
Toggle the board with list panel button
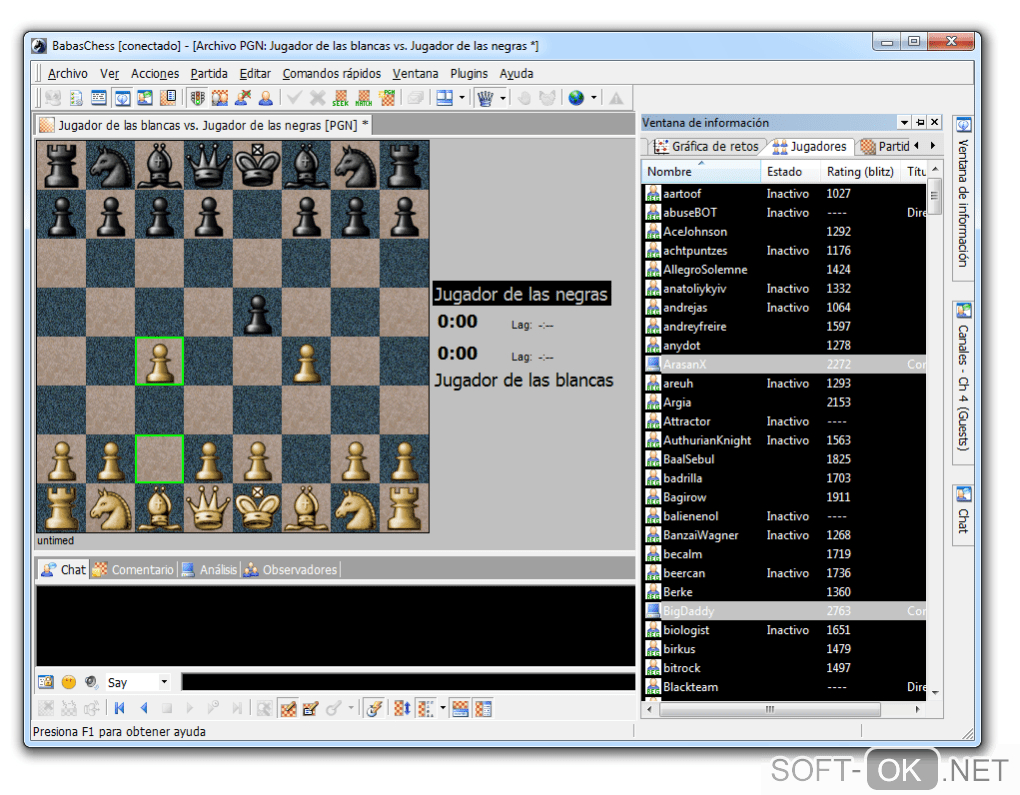(483, 708)
